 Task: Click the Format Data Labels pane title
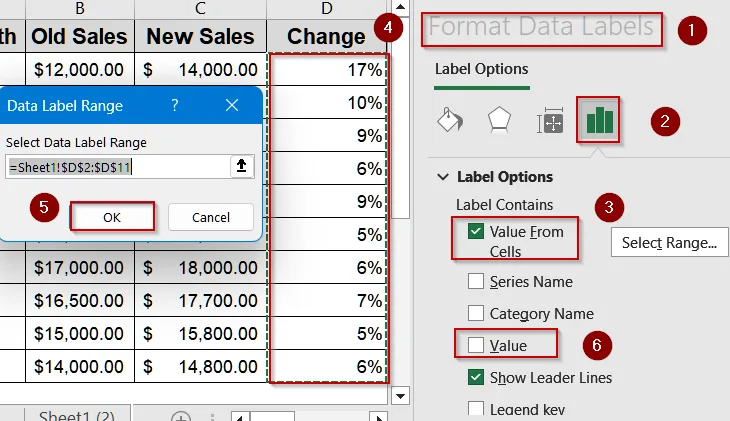(541, 27)
